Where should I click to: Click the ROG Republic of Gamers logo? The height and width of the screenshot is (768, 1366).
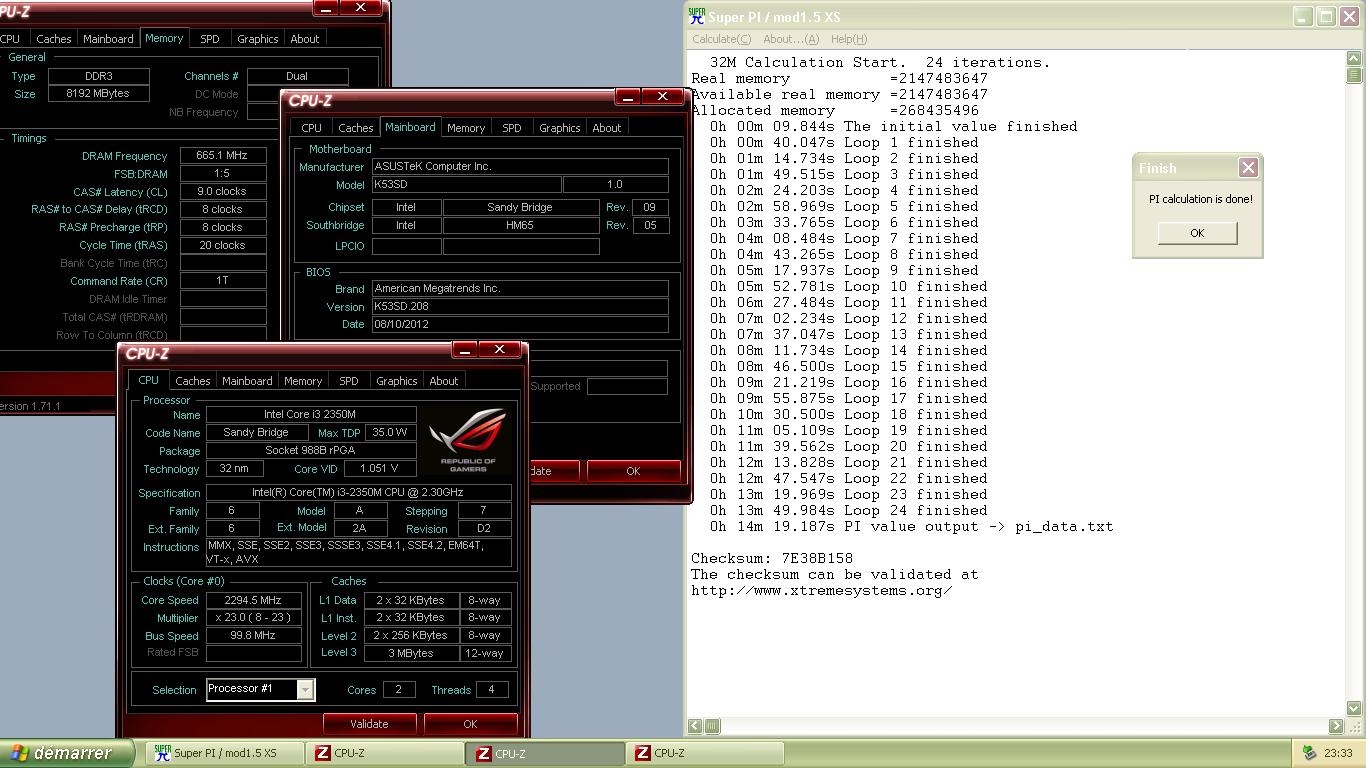(x=467, y=440)
